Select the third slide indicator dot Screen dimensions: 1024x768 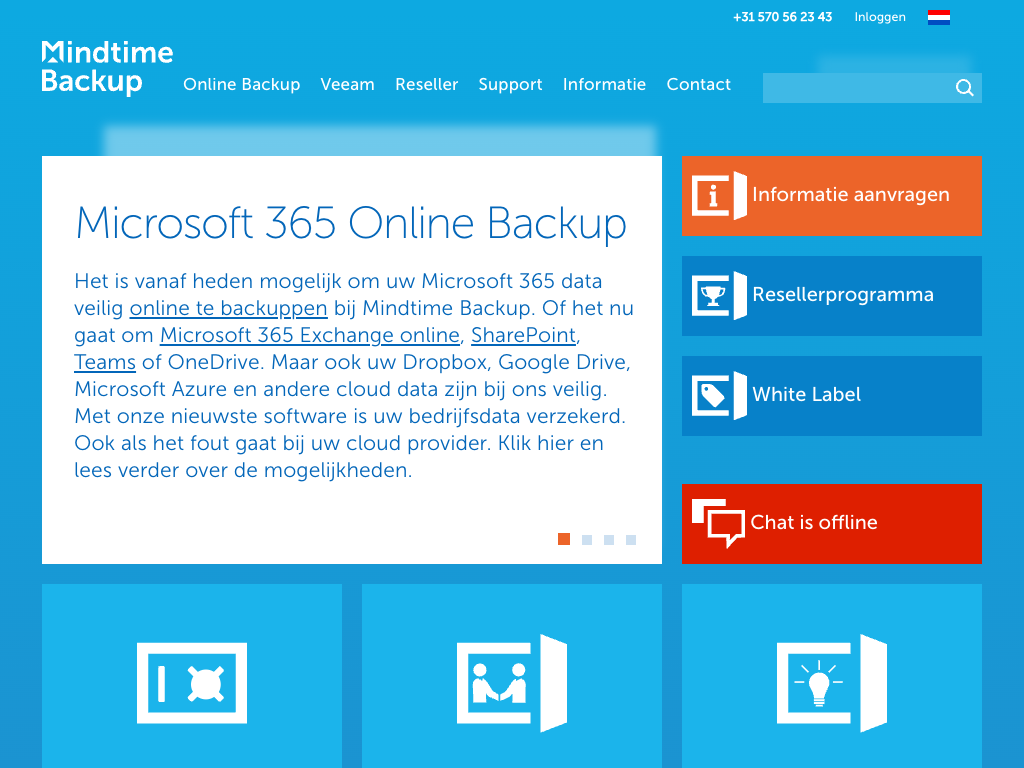click(609, 539)
